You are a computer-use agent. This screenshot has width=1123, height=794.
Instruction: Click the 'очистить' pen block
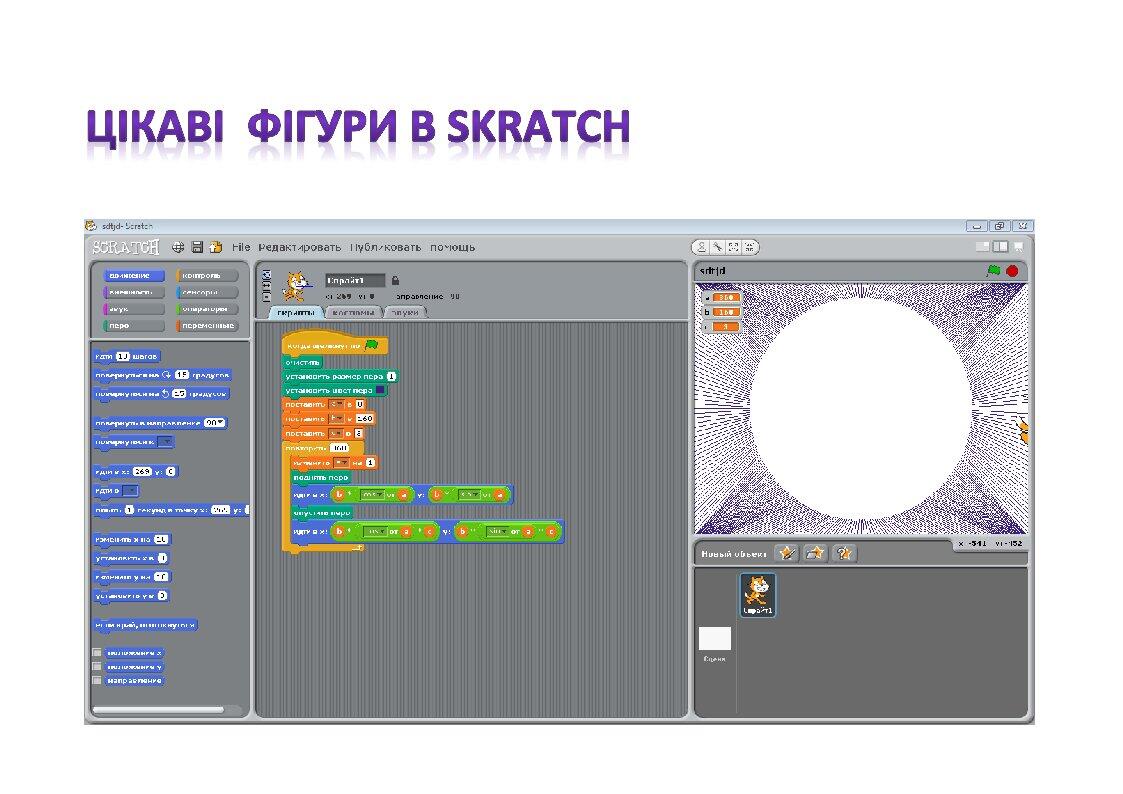click(303, 362)
